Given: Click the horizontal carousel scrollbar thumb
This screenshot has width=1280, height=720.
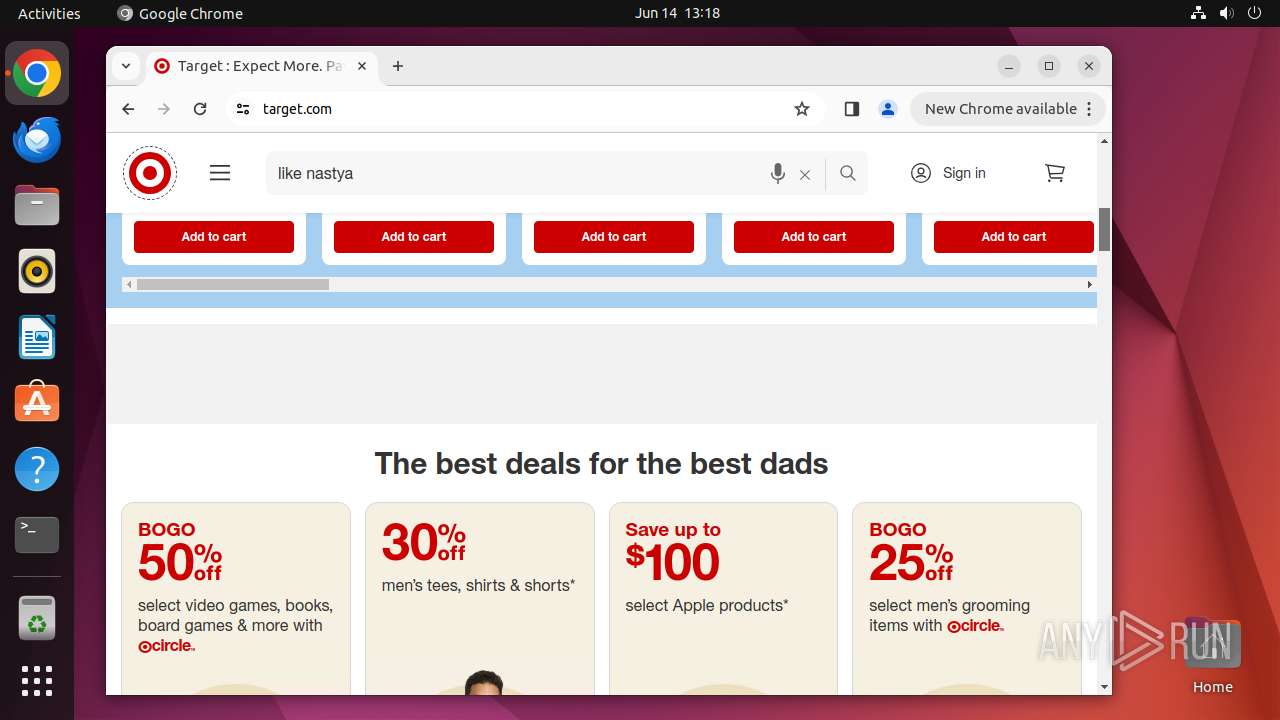Looking at the screenshot, I should tap(233, 285).
